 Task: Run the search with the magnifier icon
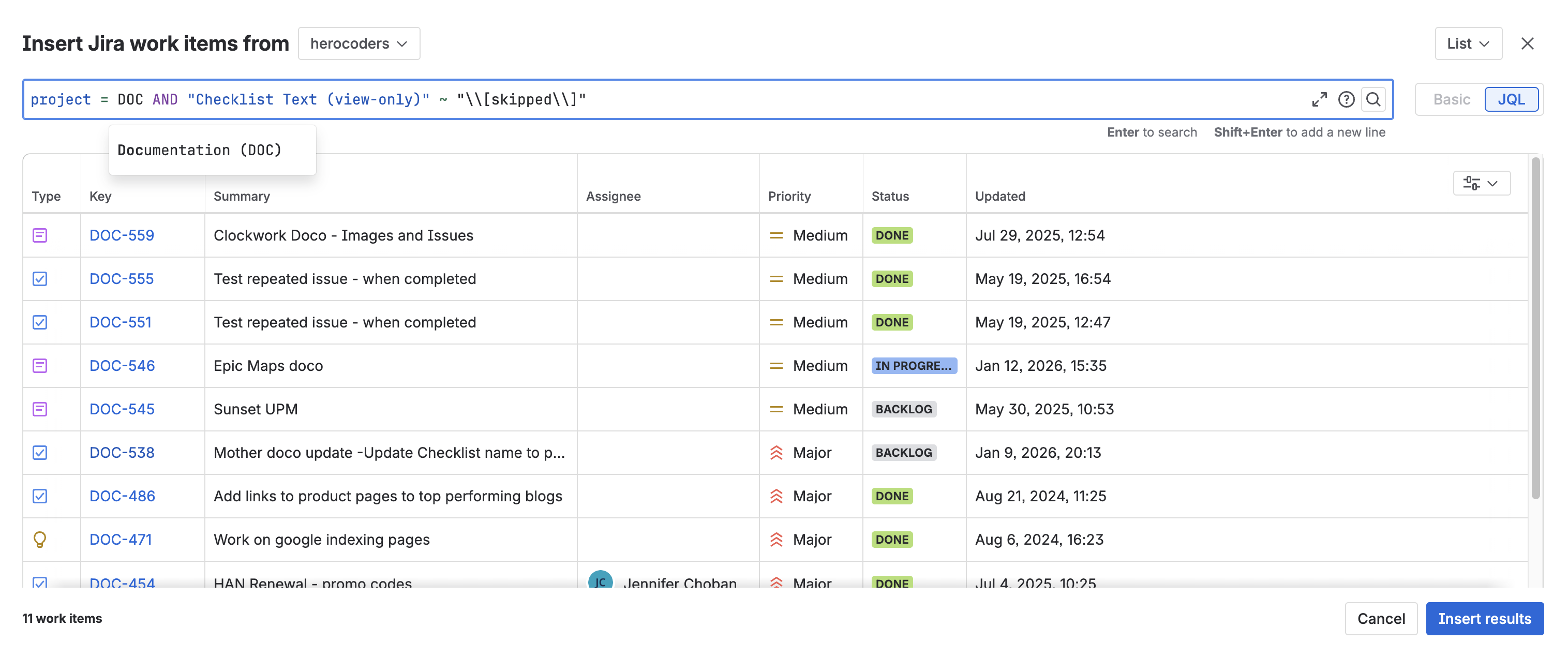pos(1373,99)
